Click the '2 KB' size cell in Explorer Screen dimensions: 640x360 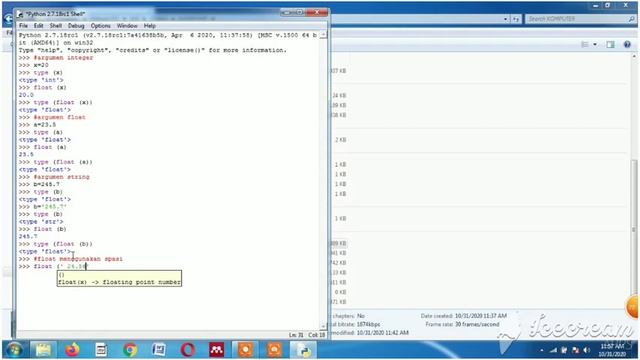pyautogui.click(x=340, y=140)
